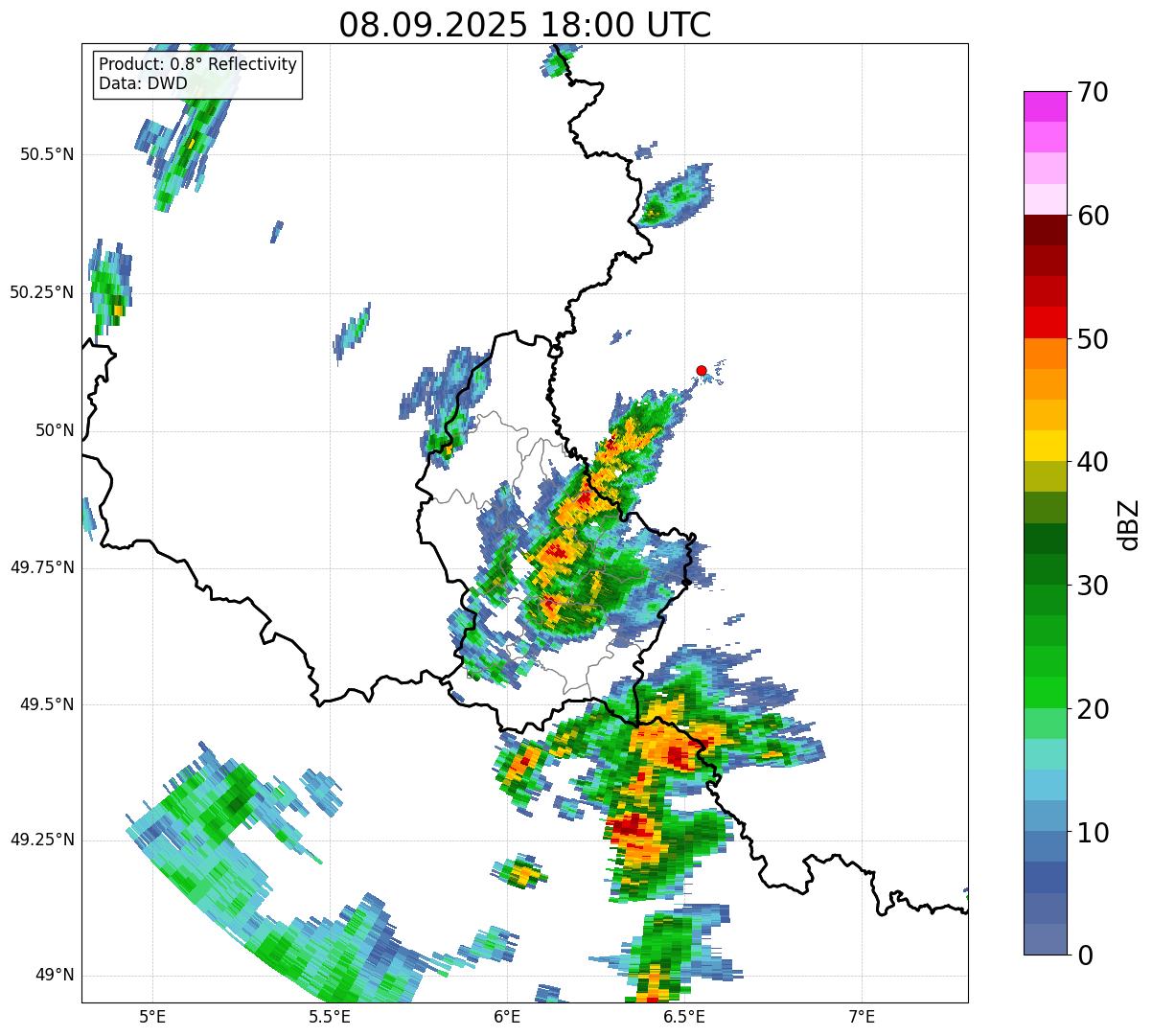The width and height of the screenshot is (1152, 1036).
Task: Click the 49.25°N latitude label
Action: (x=41, y=840)
